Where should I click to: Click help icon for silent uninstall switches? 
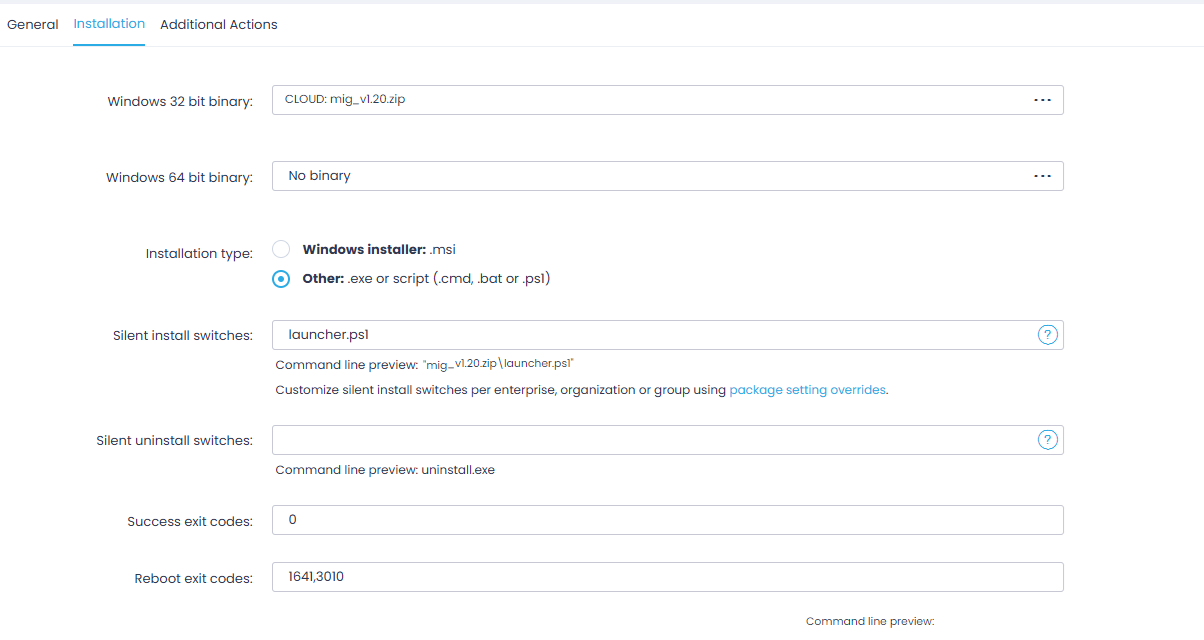tap(1047, 440)
